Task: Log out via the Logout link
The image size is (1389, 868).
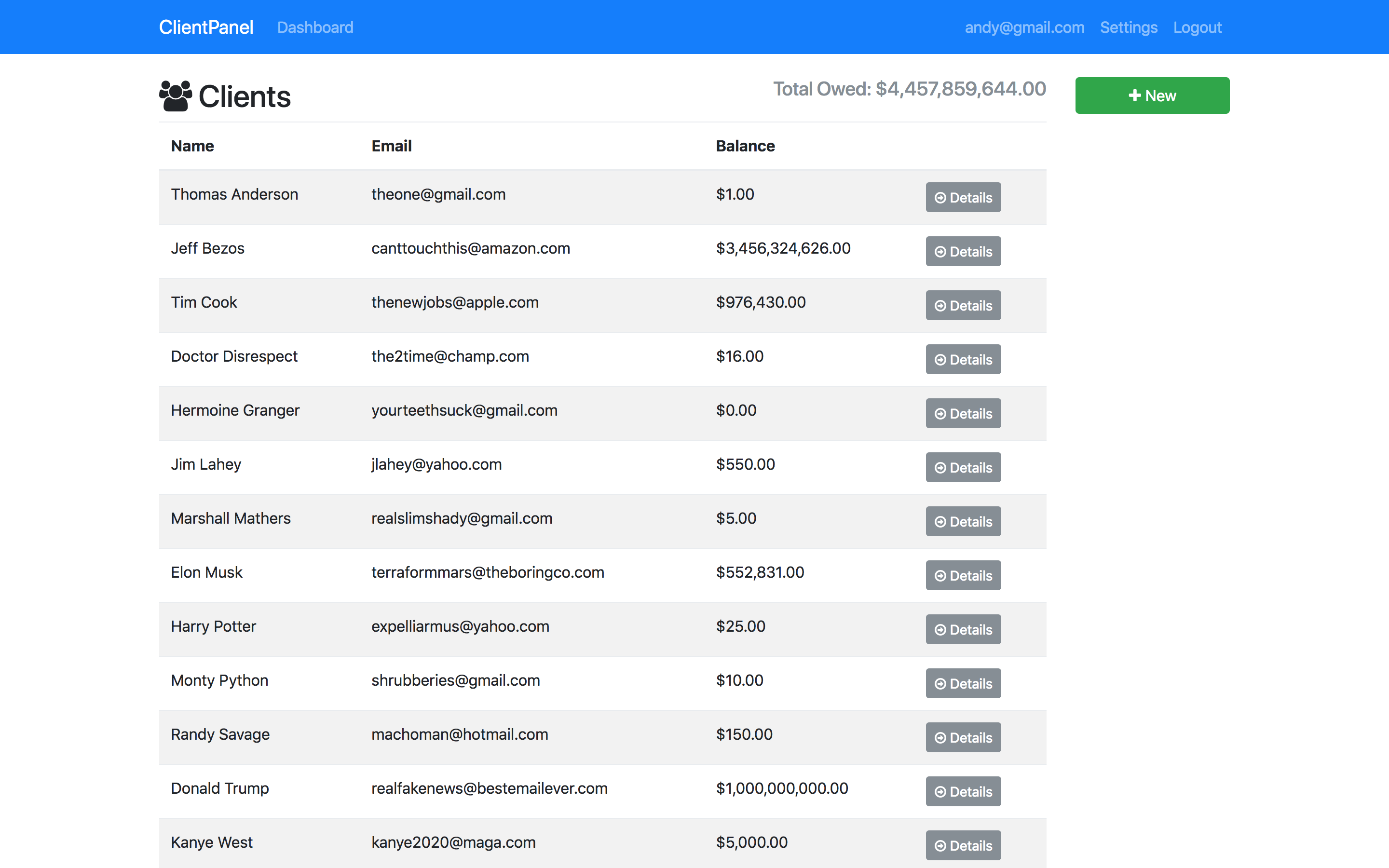Action: pos(1198,27)
